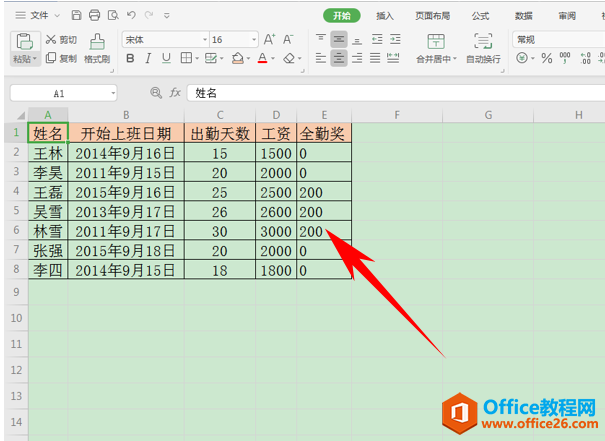The width and height of the screenshot is (605, 441).
Task: Toggle Underline formatting
Action: coord(166,59)
